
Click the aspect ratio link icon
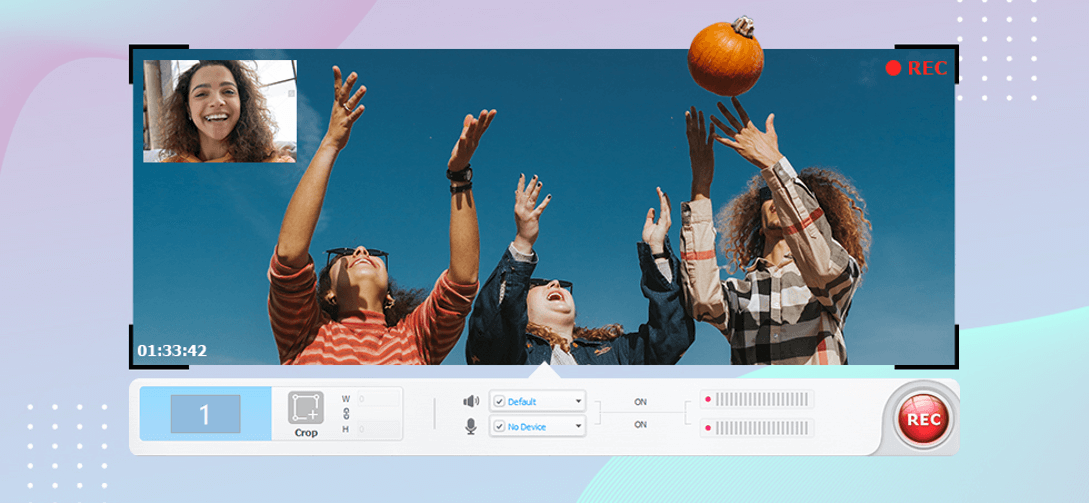point(346,413)
